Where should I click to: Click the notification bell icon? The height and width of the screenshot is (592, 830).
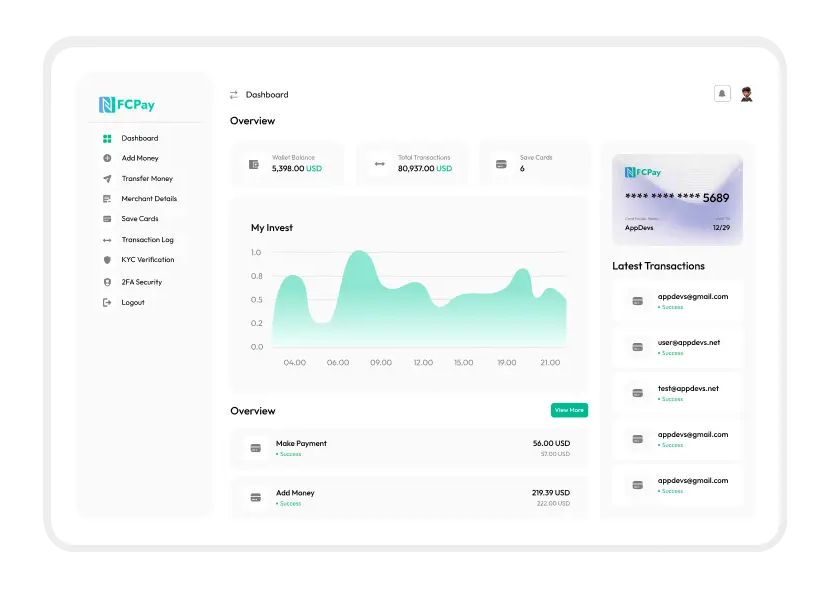coord(722,94)
